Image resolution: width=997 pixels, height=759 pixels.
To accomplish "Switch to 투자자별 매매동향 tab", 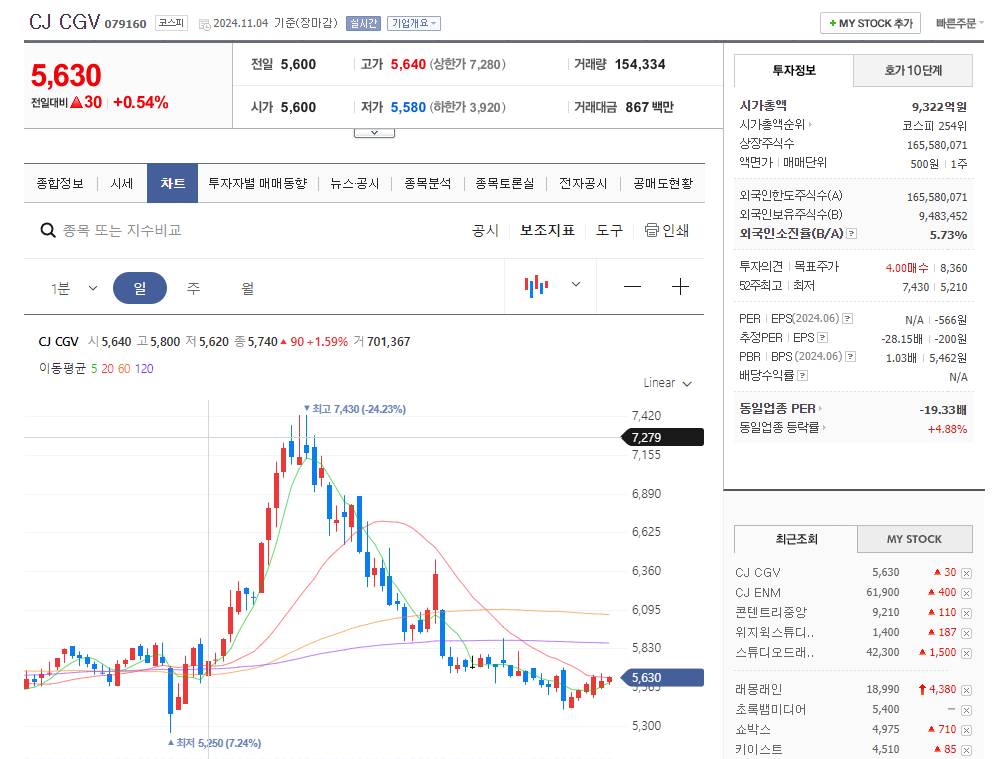I will point(258,184).
